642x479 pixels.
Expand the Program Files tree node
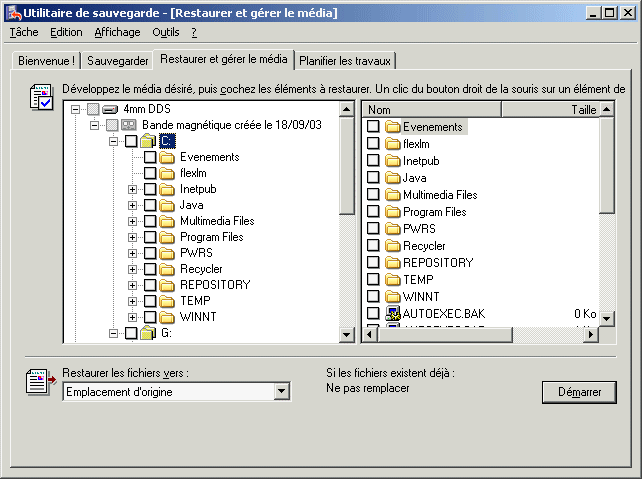pyautogui.click(x=132, y=237)
